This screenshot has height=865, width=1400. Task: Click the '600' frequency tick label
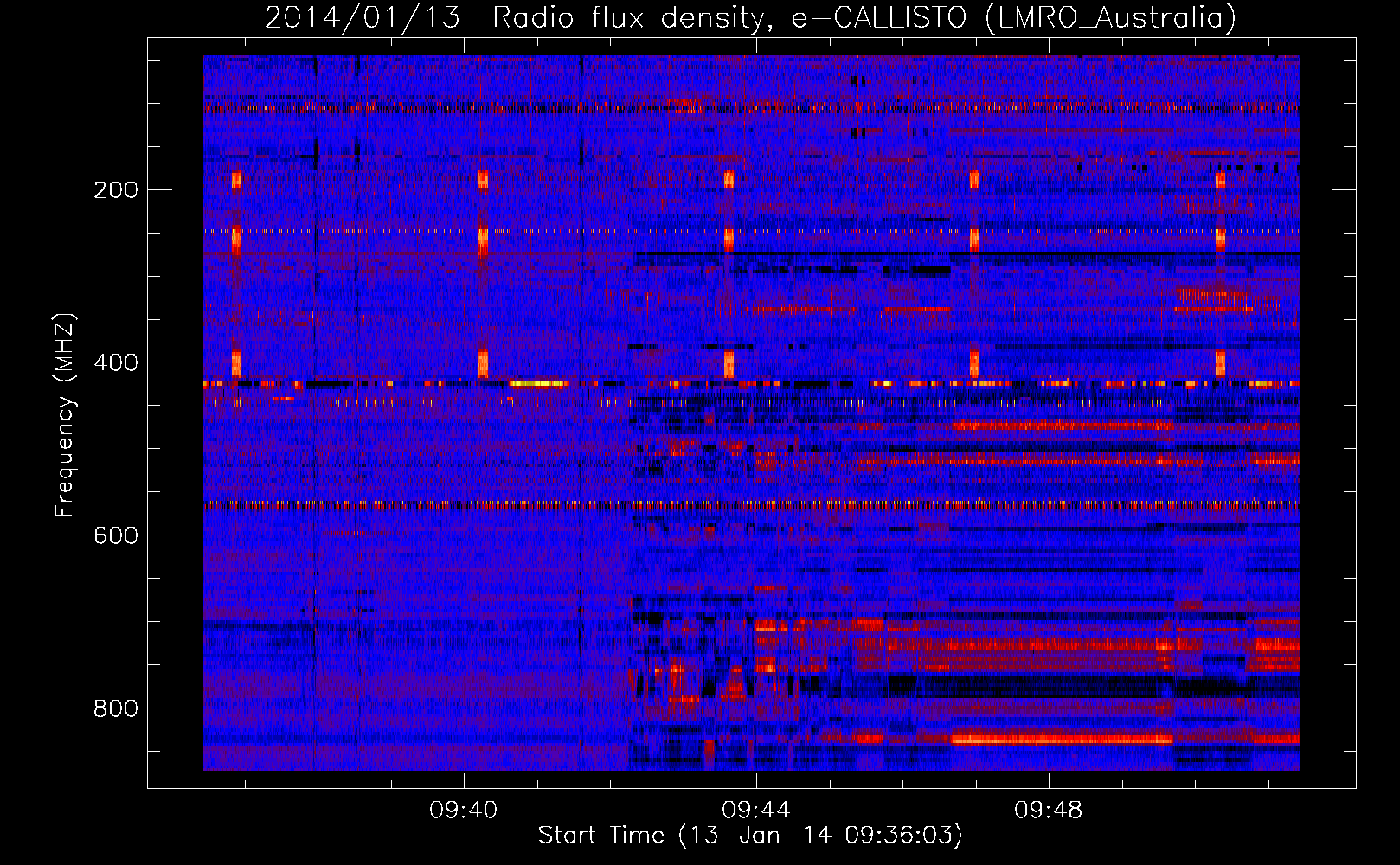click(116, 535)
